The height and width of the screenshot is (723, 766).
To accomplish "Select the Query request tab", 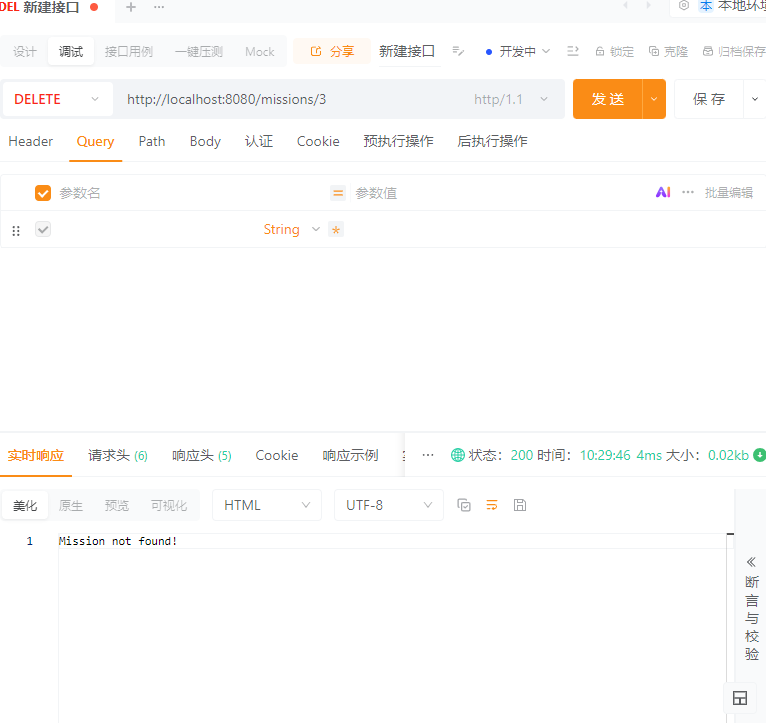I will tap(95, 142).
